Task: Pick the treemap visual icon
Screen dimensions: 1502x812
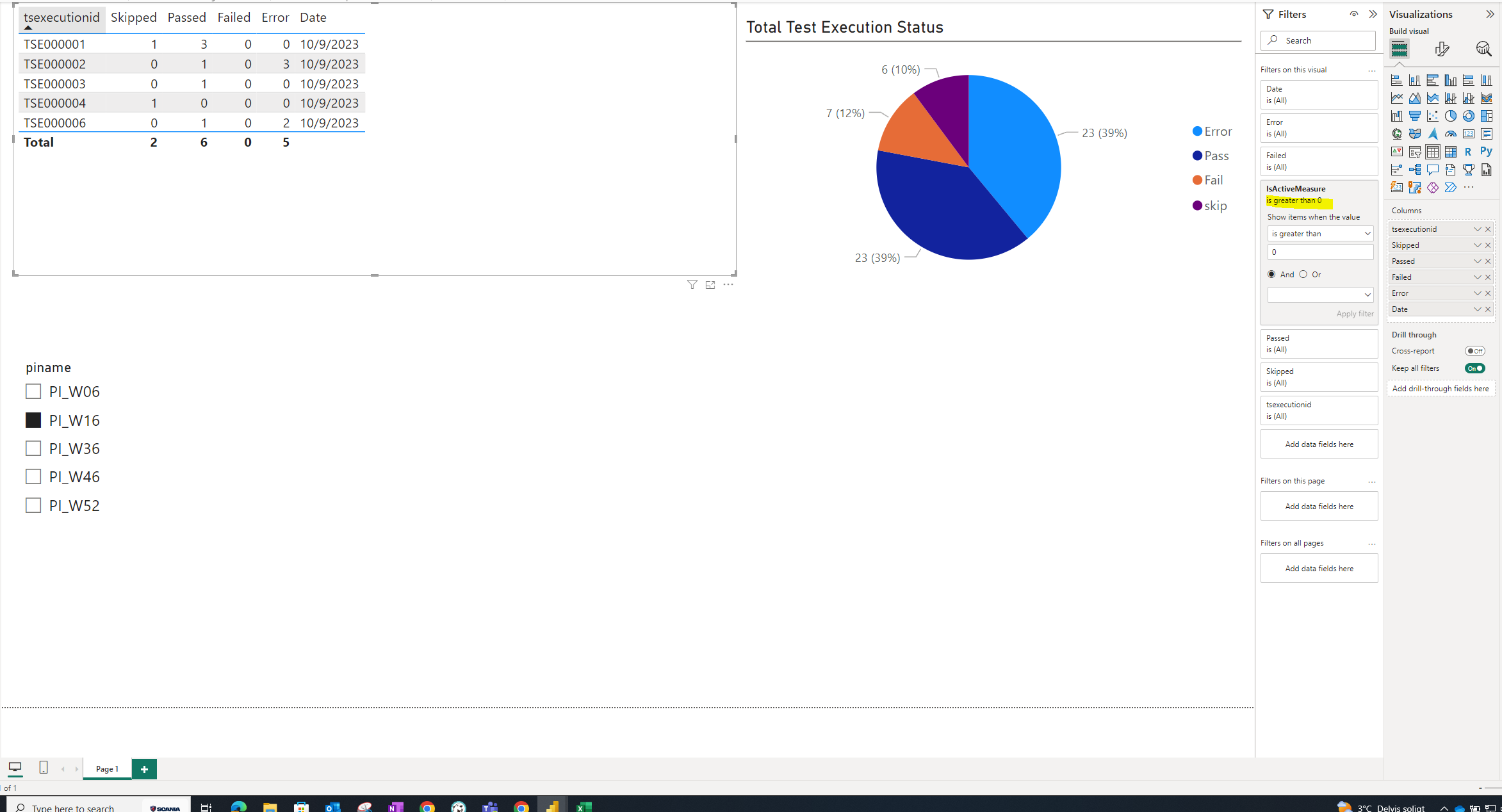Action: 1486,116
